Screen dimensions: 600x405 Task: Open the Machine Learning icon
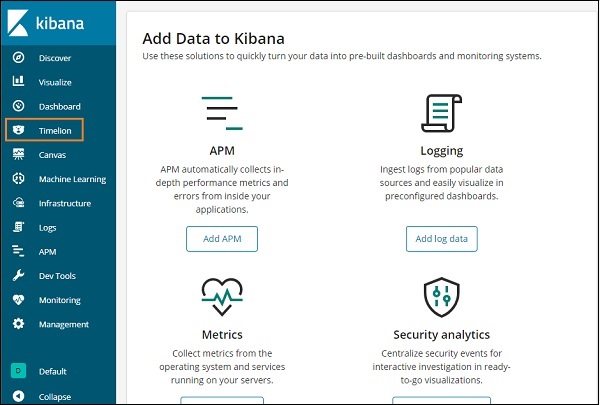pyautogui.click(x=18, y=179)
